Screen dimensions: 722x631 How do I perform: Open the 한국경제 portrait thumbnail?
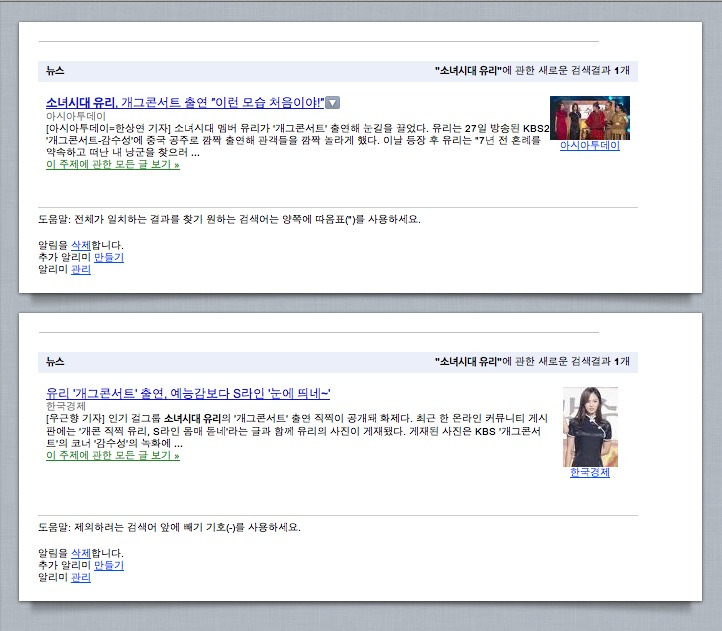(590, 427)
